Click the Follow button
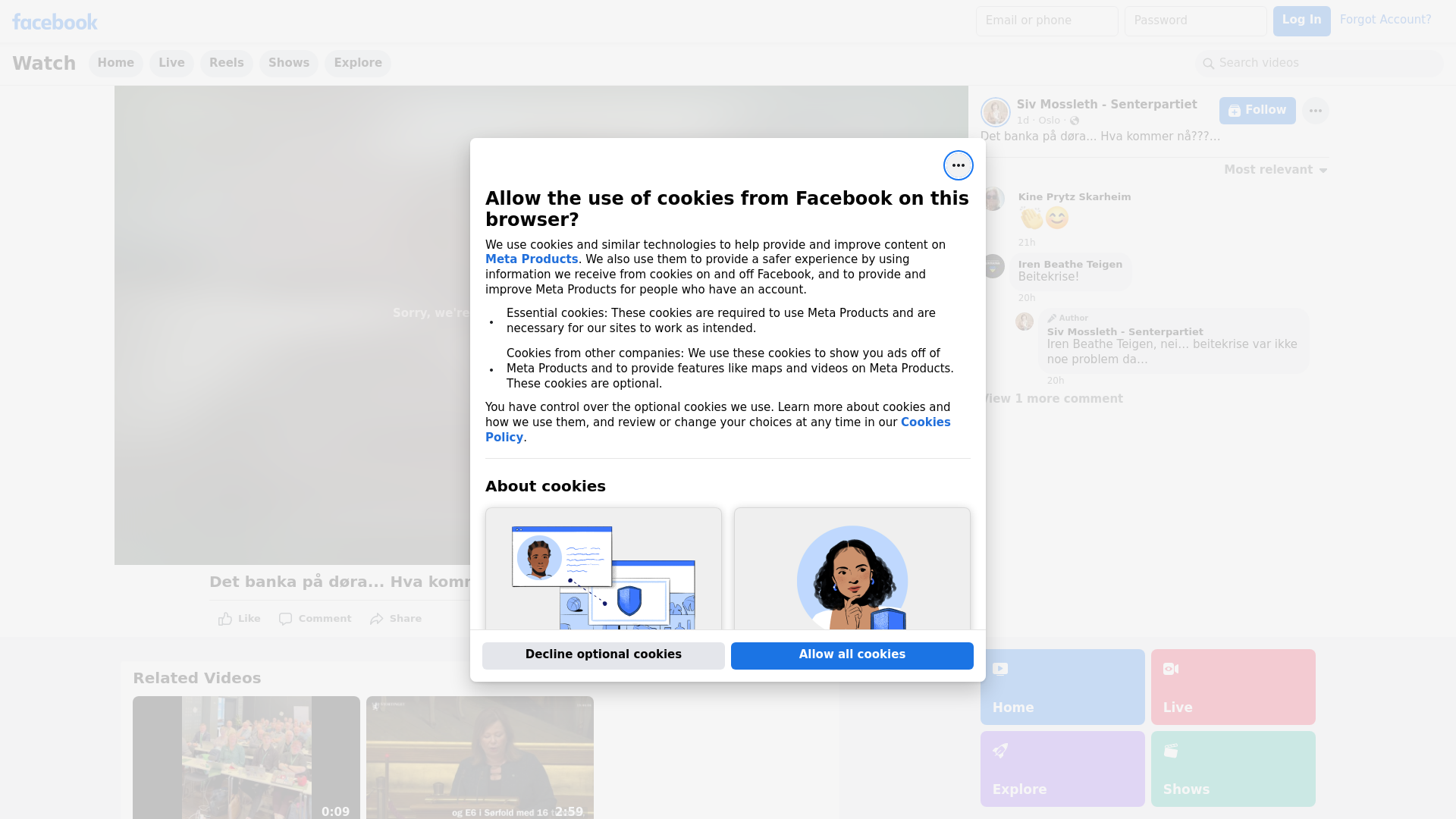The width and height of the screenshot is (1456, 819). coord(1257,111)
